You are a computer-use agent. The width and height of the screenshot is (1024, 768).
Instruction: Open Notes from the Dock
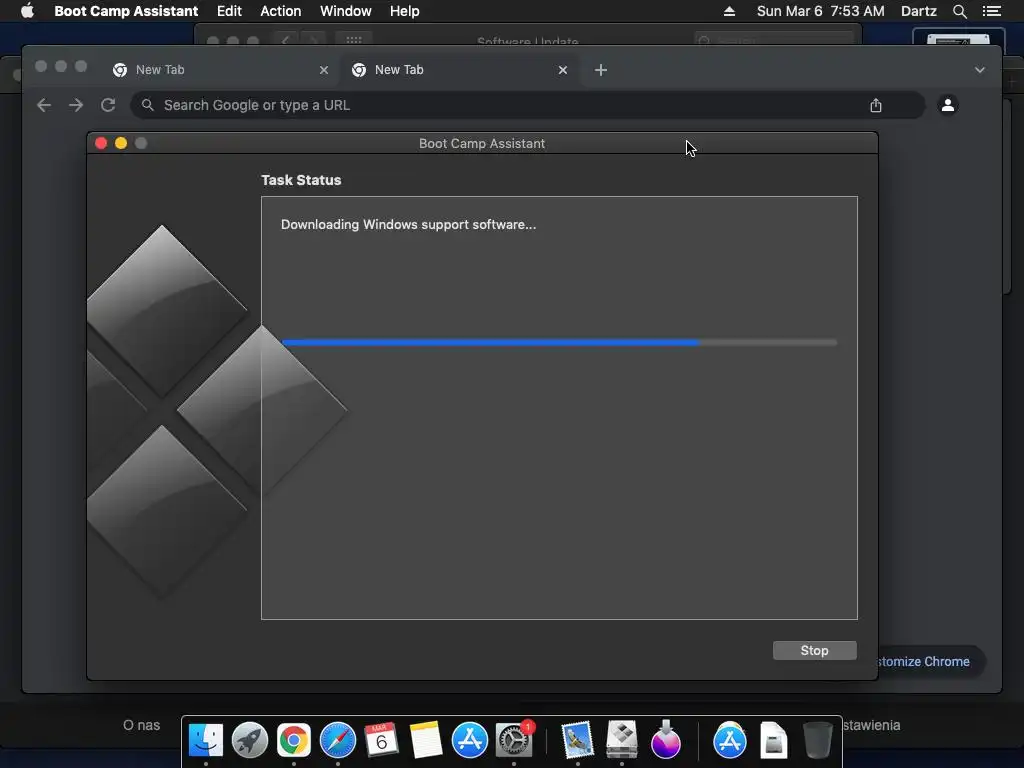coord(426,740)
